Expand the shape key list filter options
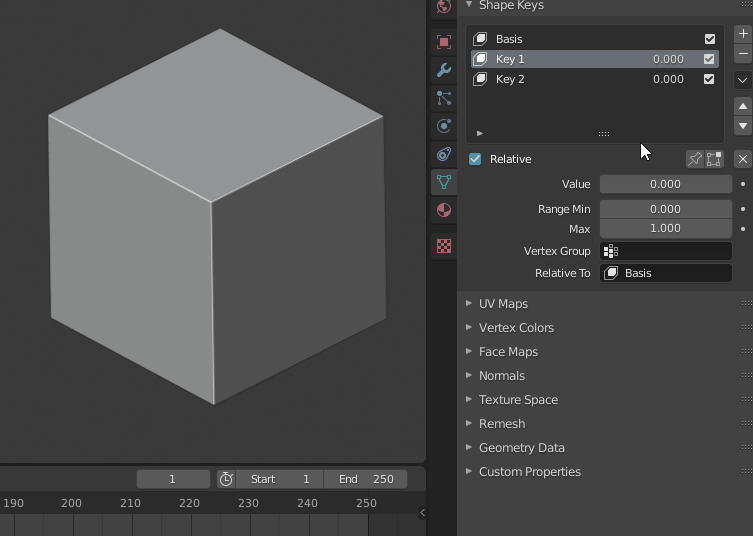The width and height of the screenshot is (753, 536). [479, 134]
